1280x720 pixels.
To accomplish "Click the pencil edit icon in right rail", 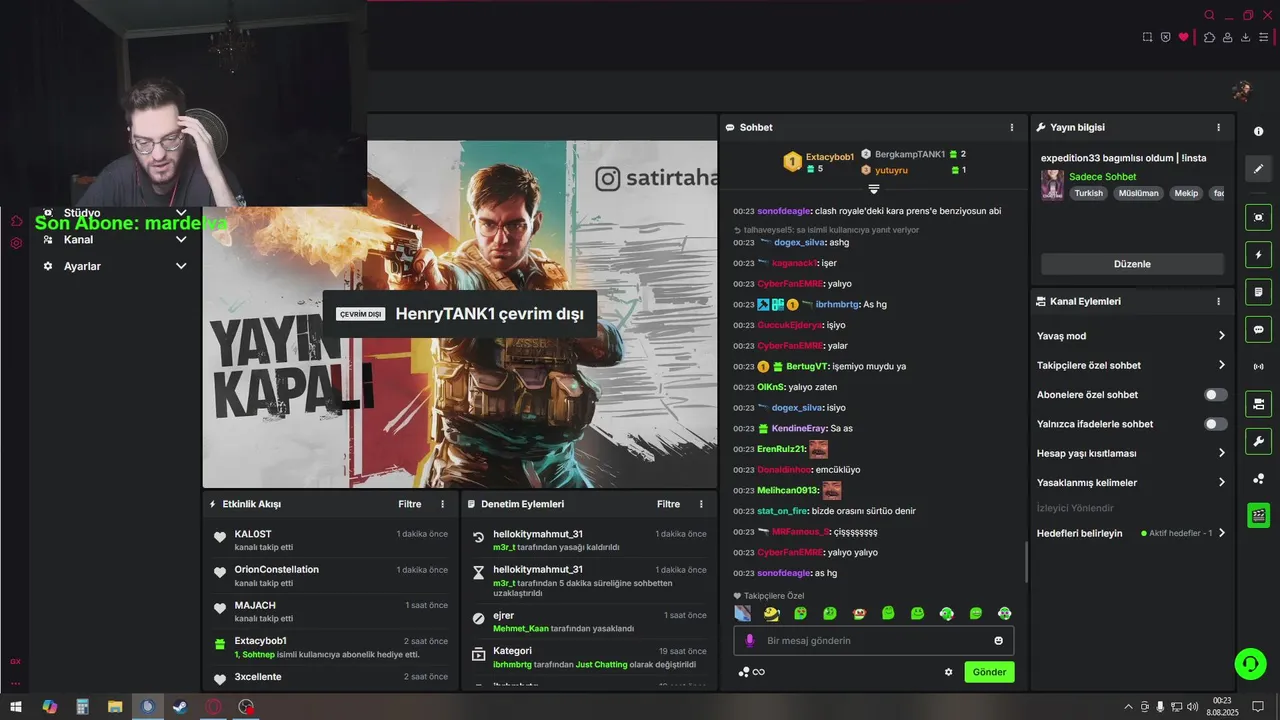I will pyautogui.click(x=1258, y=168).
